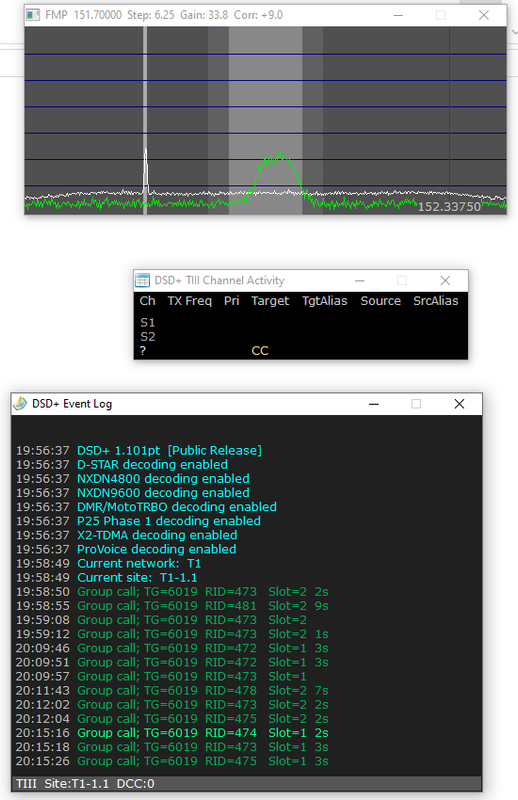Click the 20:15:18 group call log entry
The height and width of the screenshot is (800, 518).
coord(172,747)
